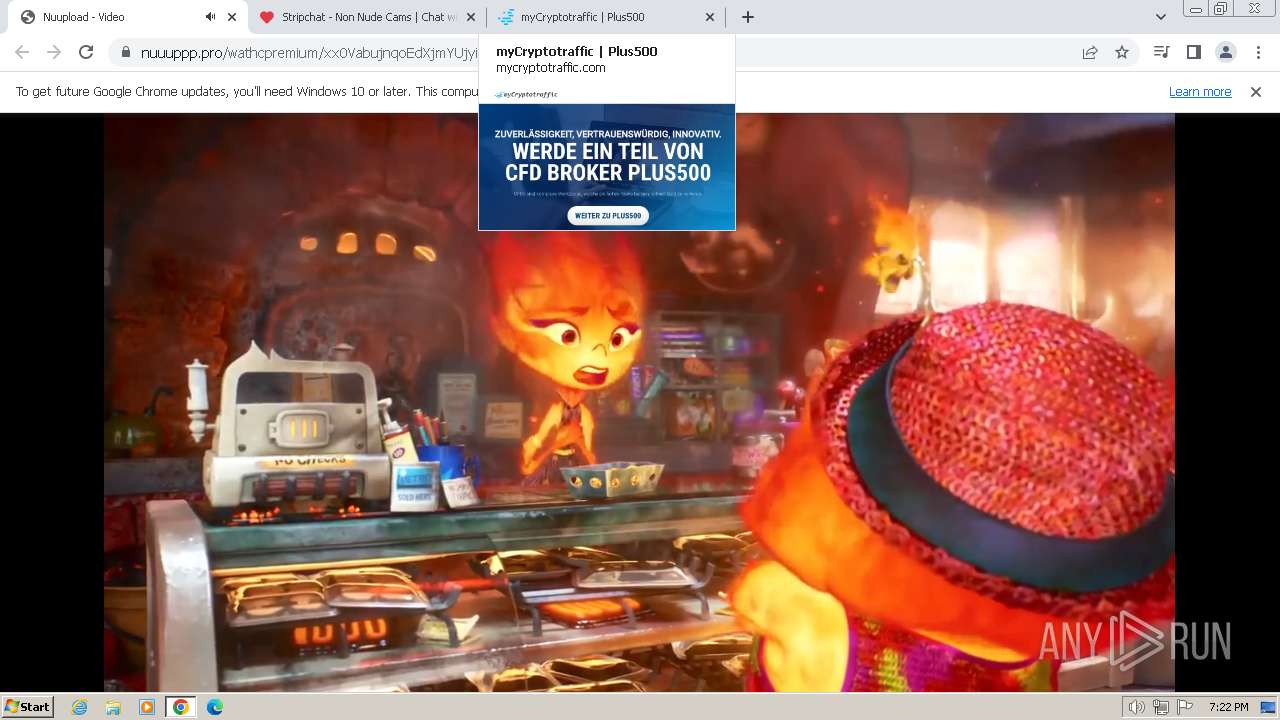Reload the current page
The width and height of the screenshot is (1280, 720).
click(86, 52)
